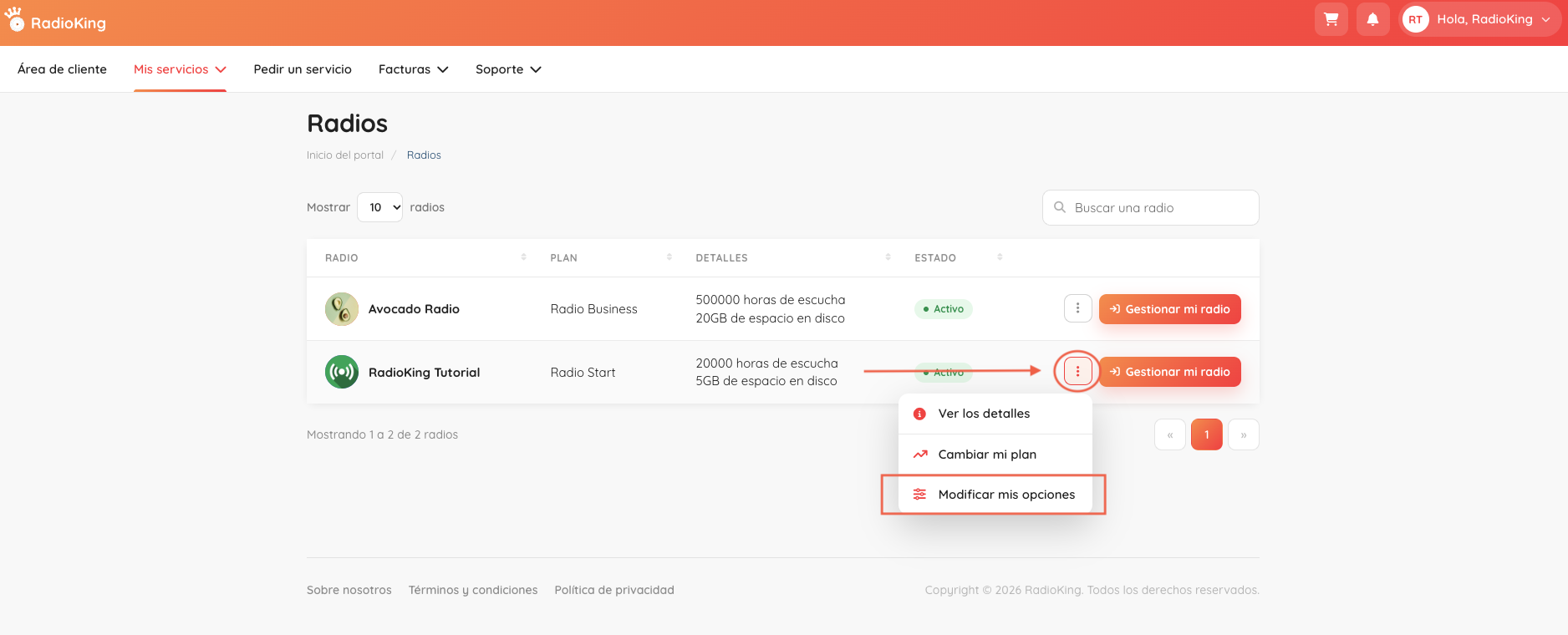Go to Área de cliente
Screen dimensions: 1568x635
[62, 69]
